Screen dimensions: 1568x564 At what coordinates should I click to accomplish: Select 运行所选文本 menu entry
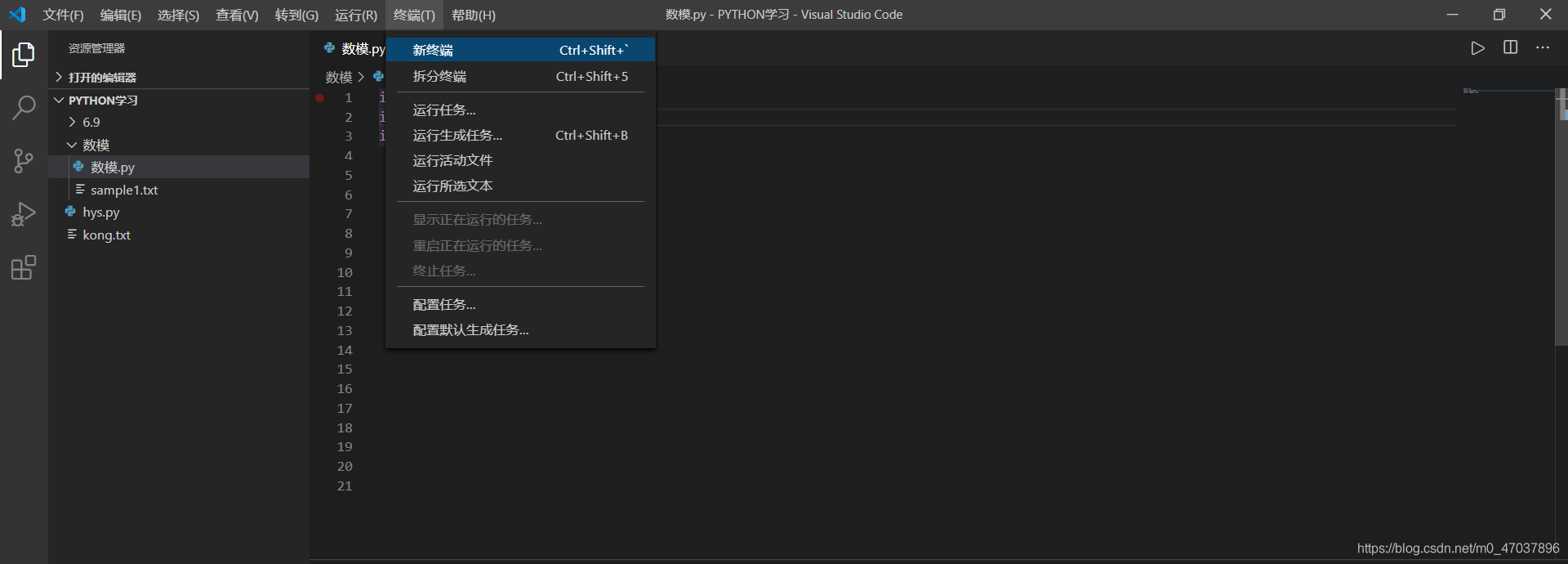[520, 186]
